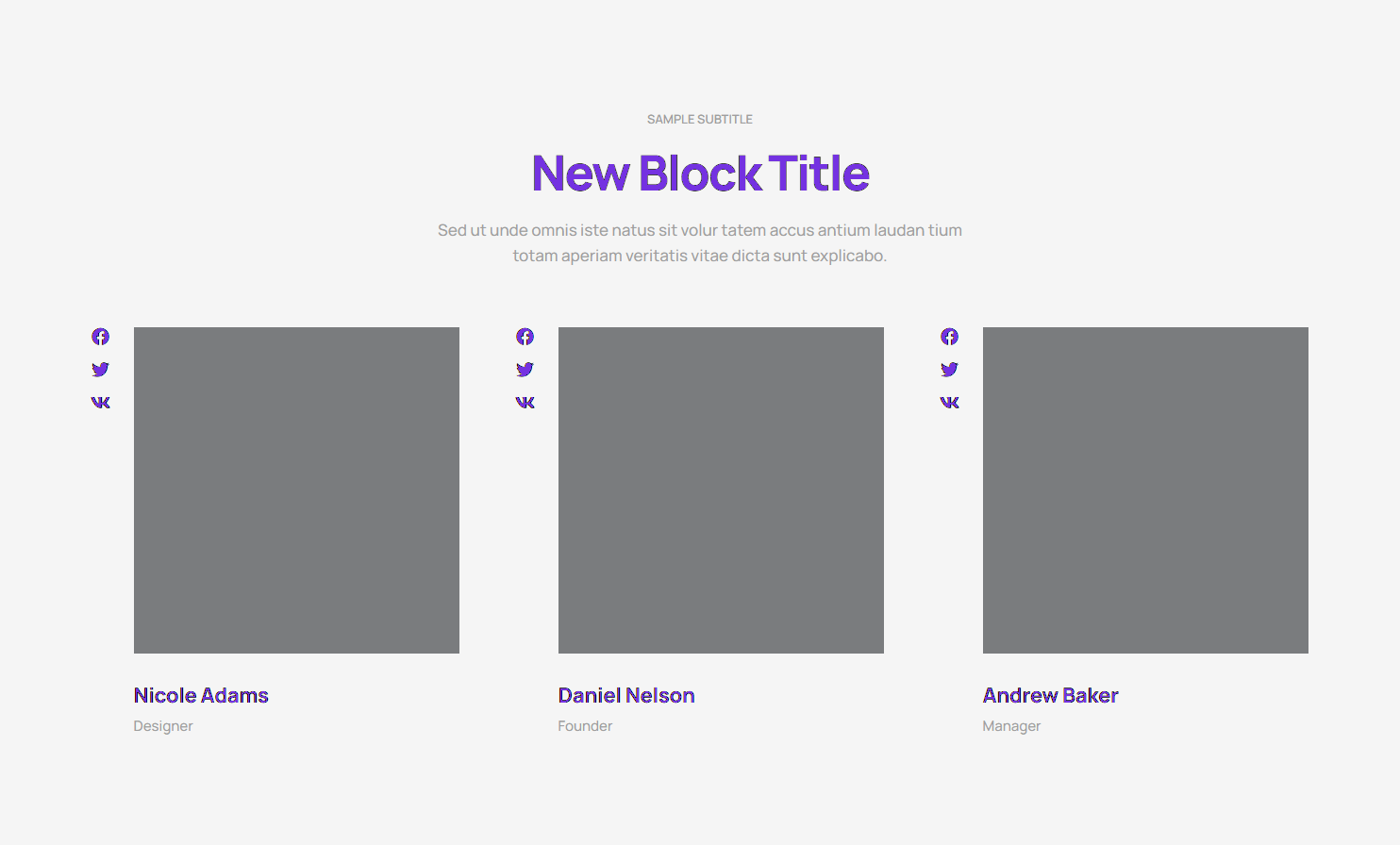Screen dimensions: 1400x845
Task: Click the Nicole Adams name heading
Action: point(201,696)
